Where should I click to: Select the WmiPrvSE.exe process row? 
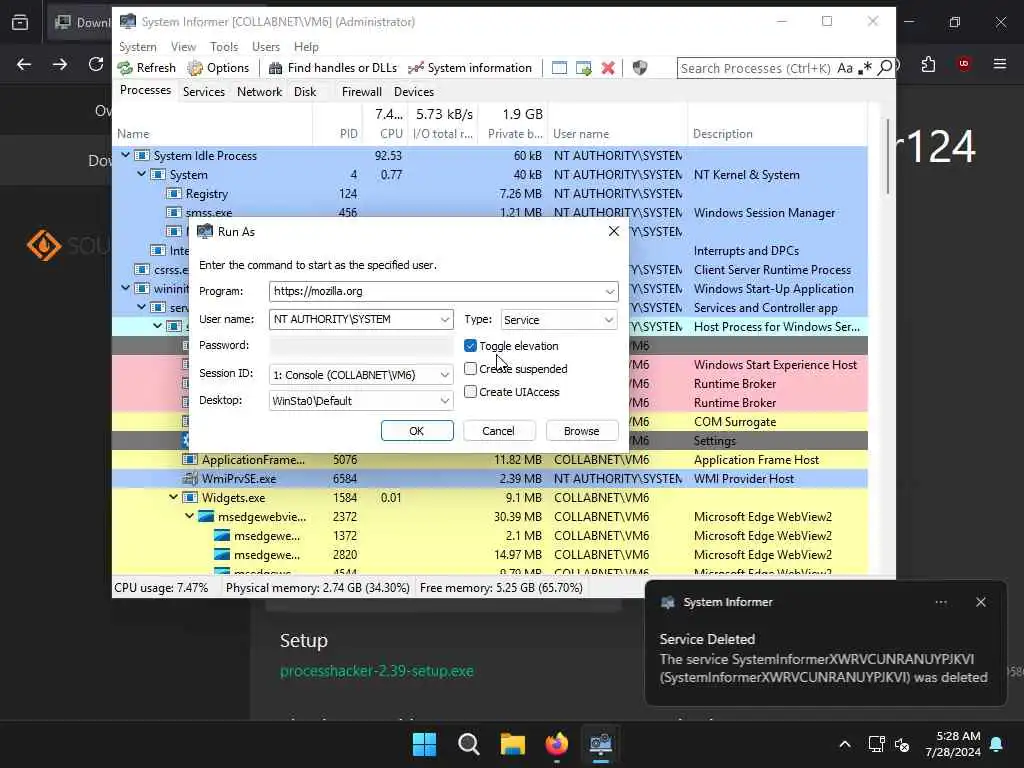click(x=490, y=478)
